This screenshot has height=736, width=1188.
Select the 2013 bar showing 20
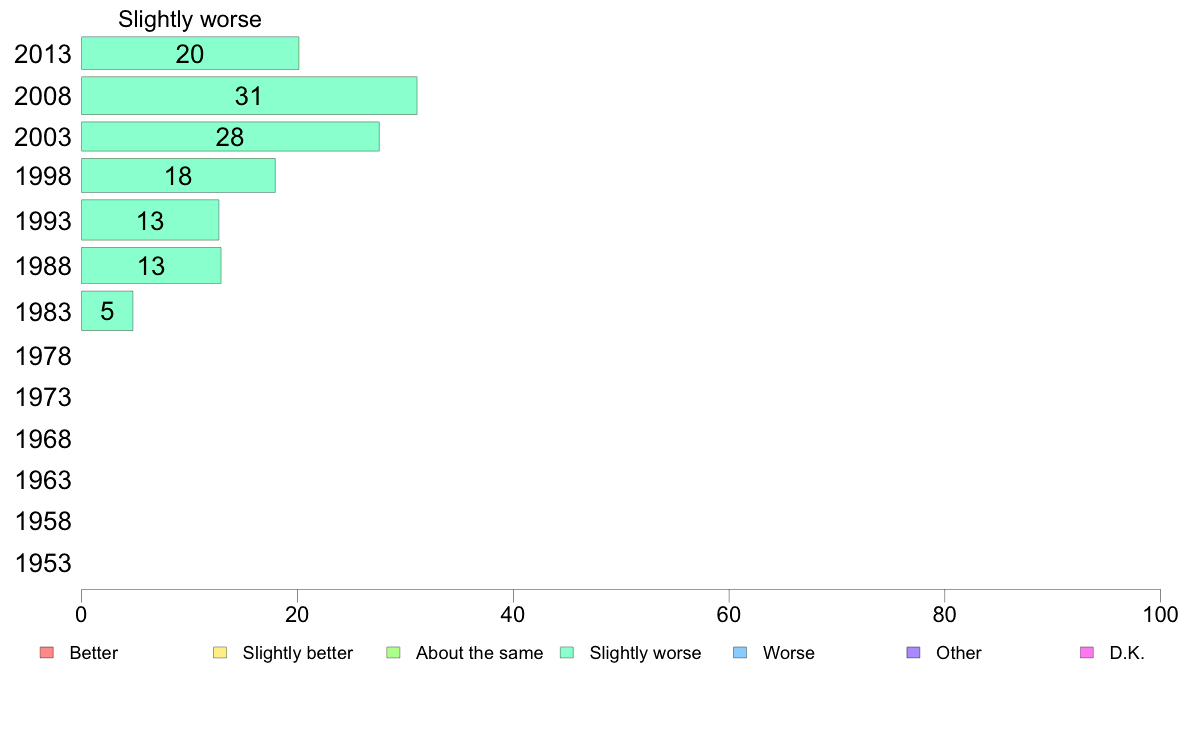click(x=190, y=53)
